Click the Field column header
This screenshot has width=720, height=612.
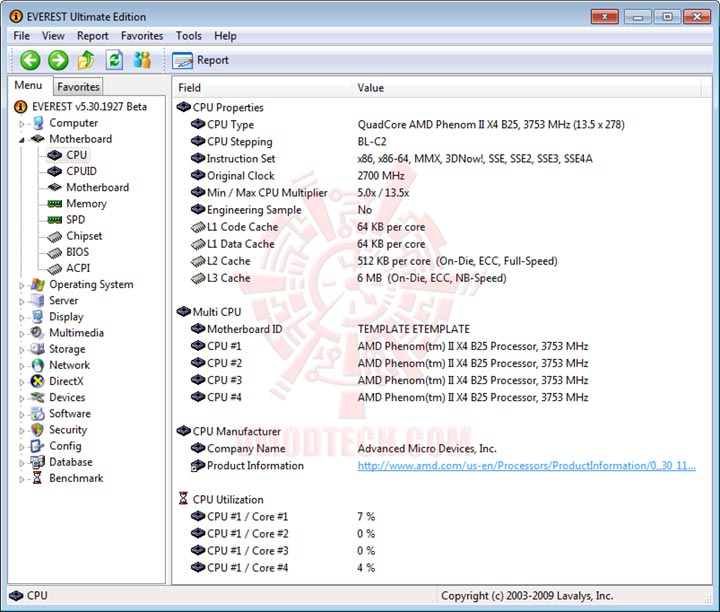coord(262,88)
